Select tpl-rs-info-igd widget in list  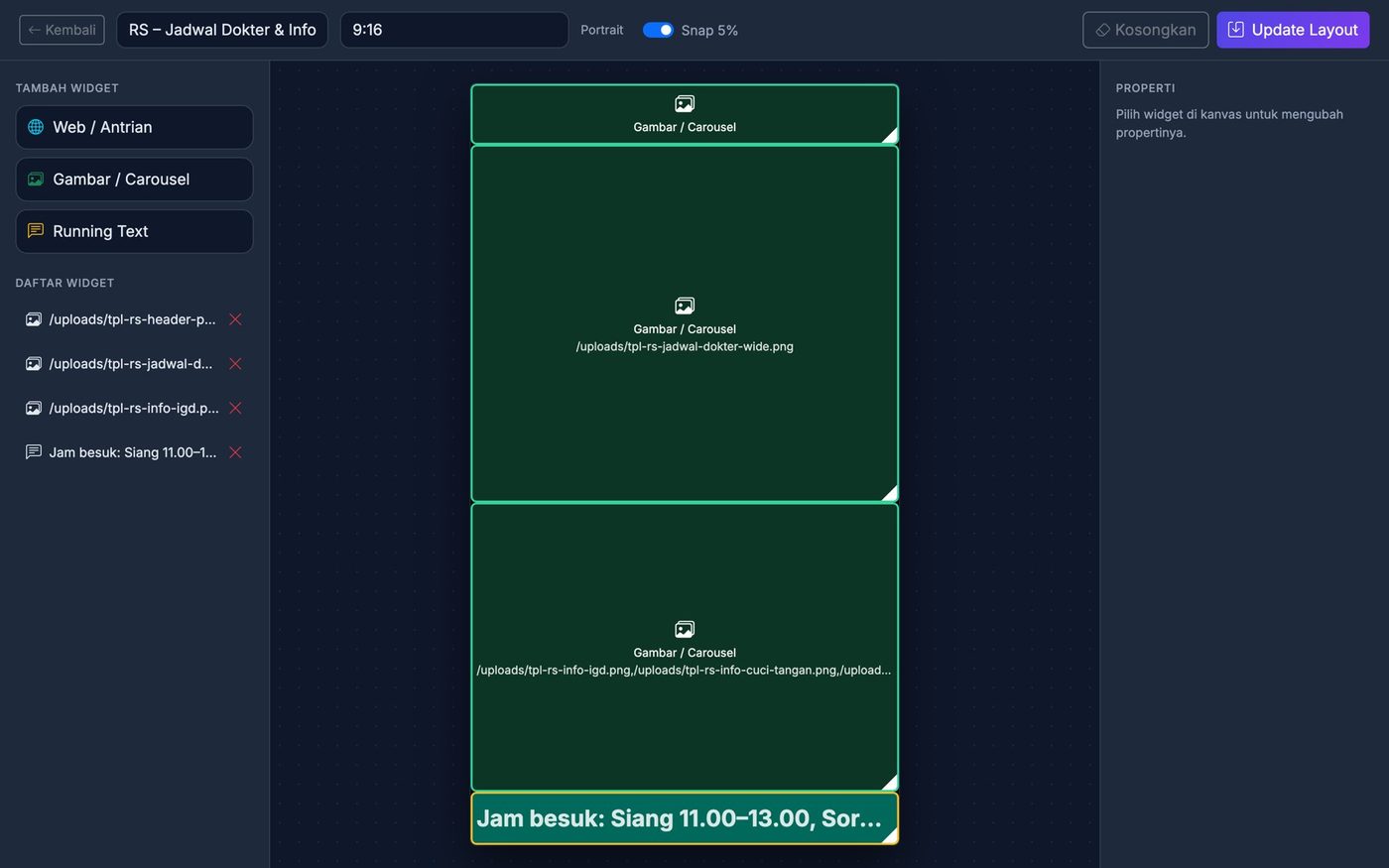(x=132, y=408)
